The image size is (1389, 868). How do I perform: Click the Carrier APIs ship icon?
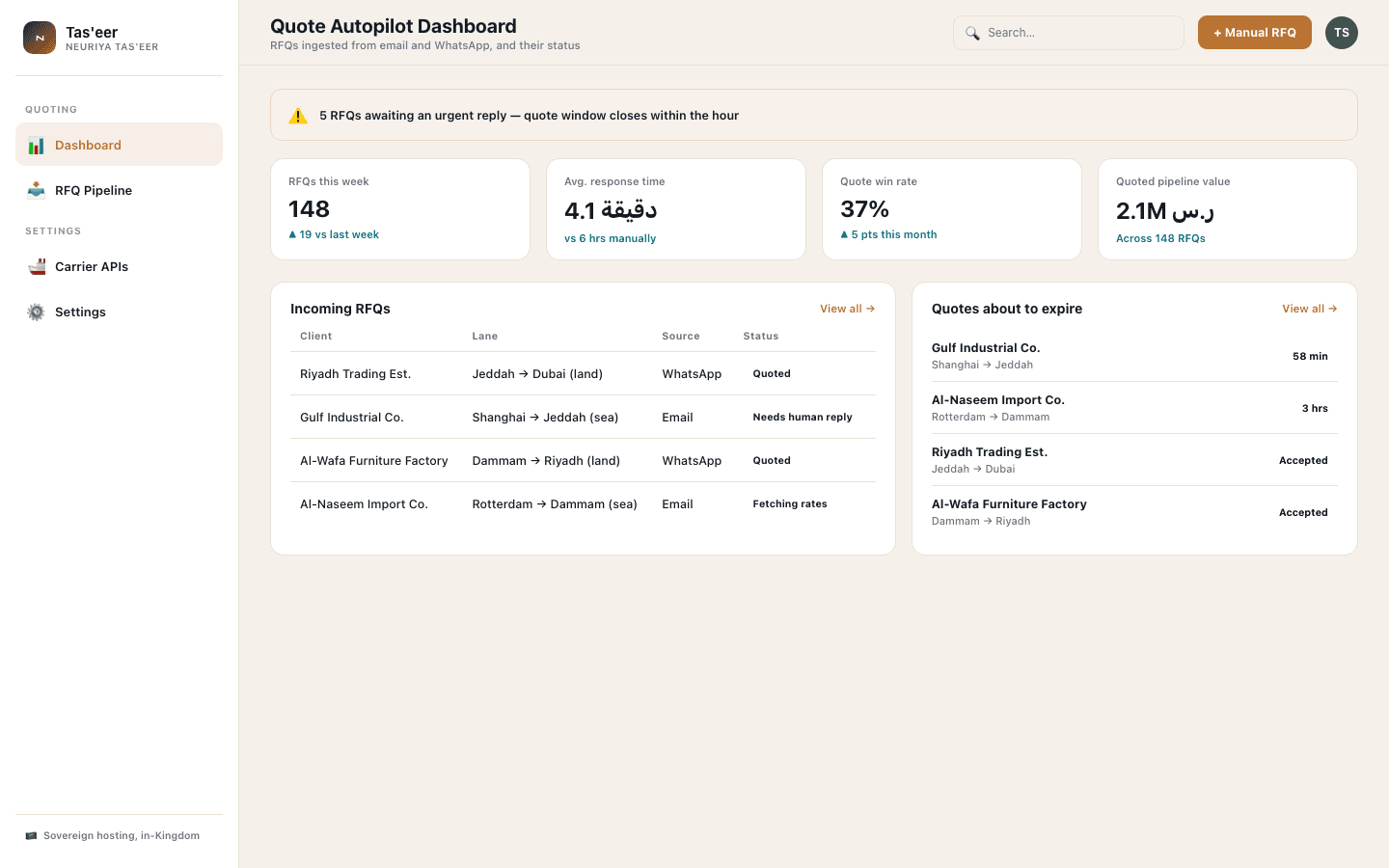coord(37,266)
